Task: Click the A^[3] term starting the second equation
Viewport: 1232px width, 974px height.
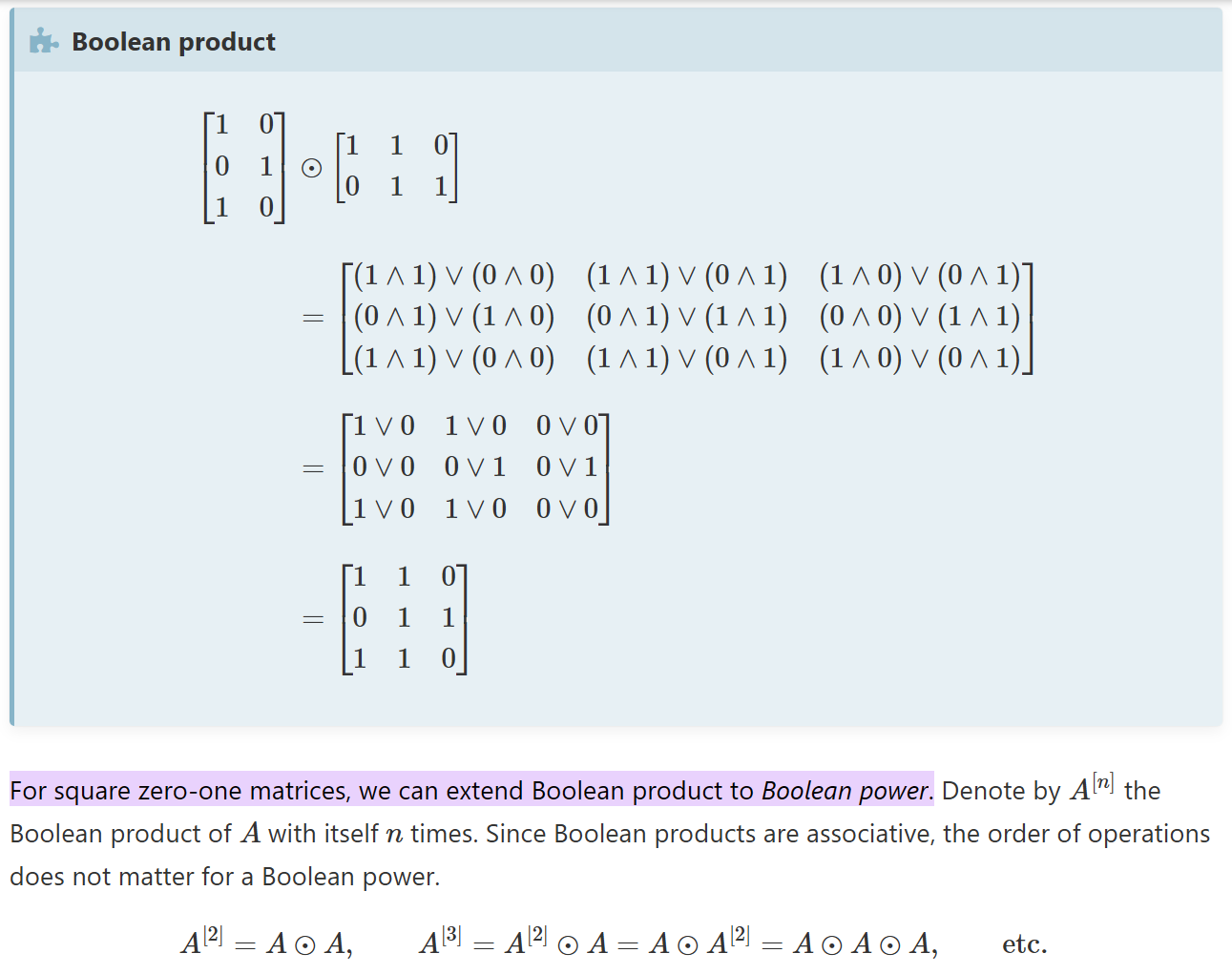Action: click(x=440, y=942)
